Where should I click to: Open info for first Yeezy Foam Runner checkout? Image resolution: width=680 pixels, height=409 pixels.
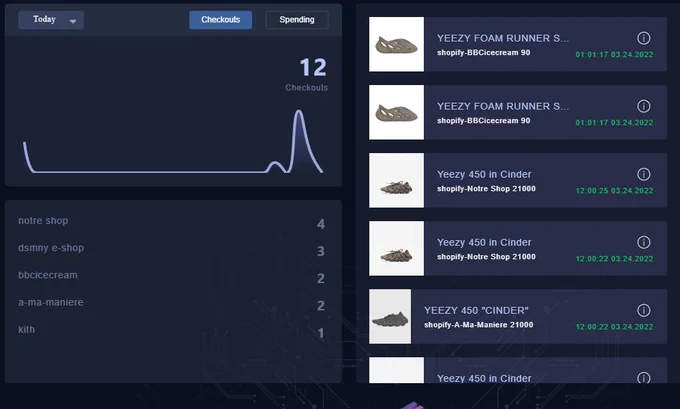click(x=644, y=38)
